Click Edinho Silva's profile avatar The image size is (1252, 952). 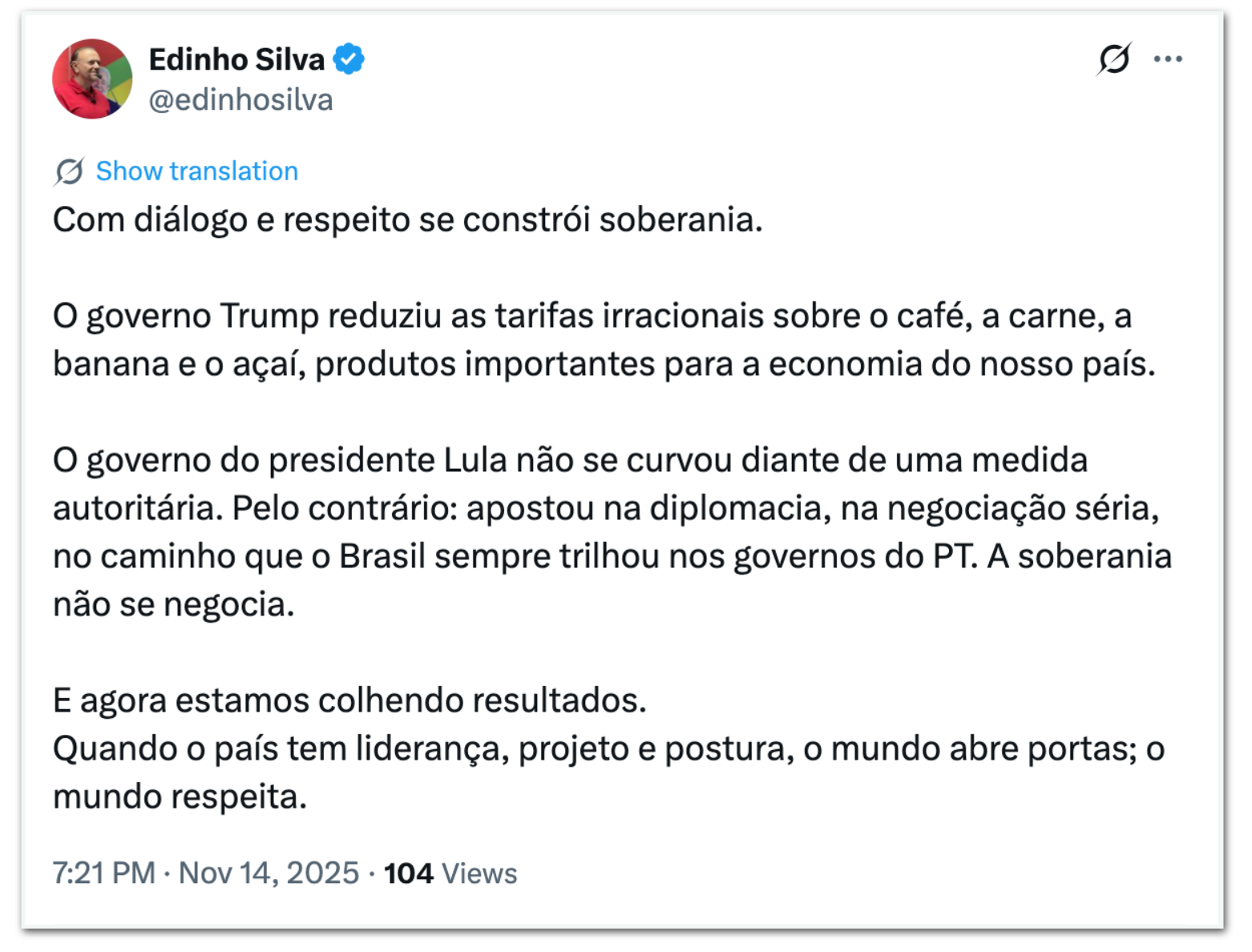point(92,79)
